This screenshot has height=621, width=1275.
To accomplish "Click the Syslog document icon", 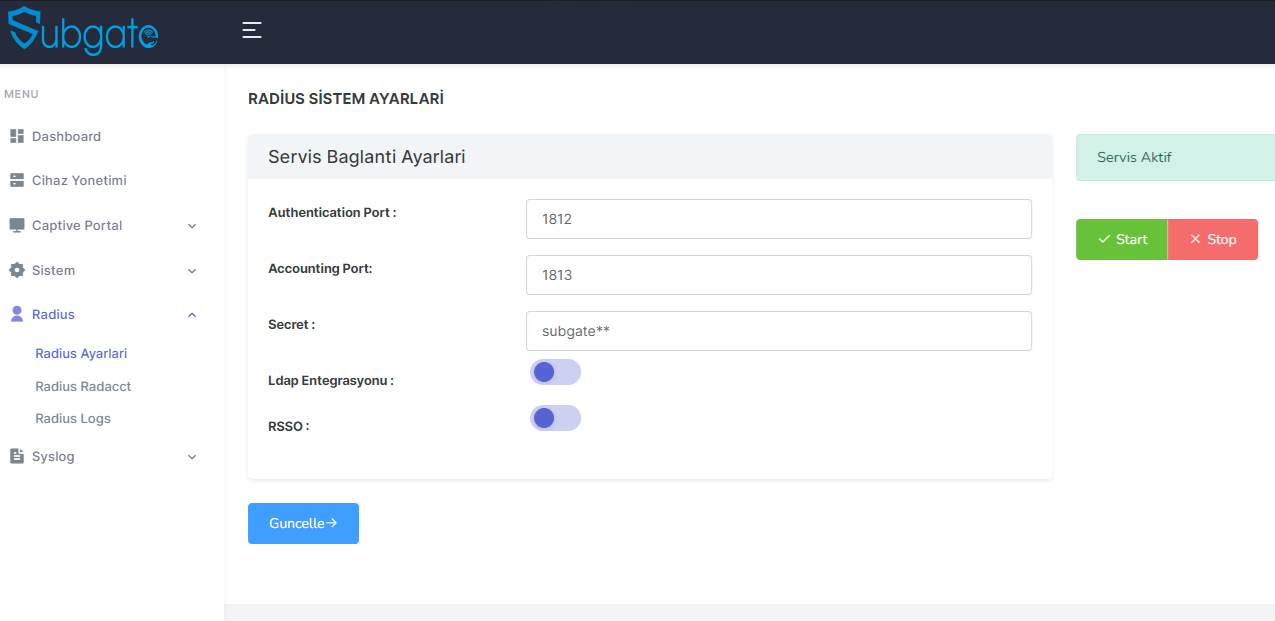I will 16,456.
